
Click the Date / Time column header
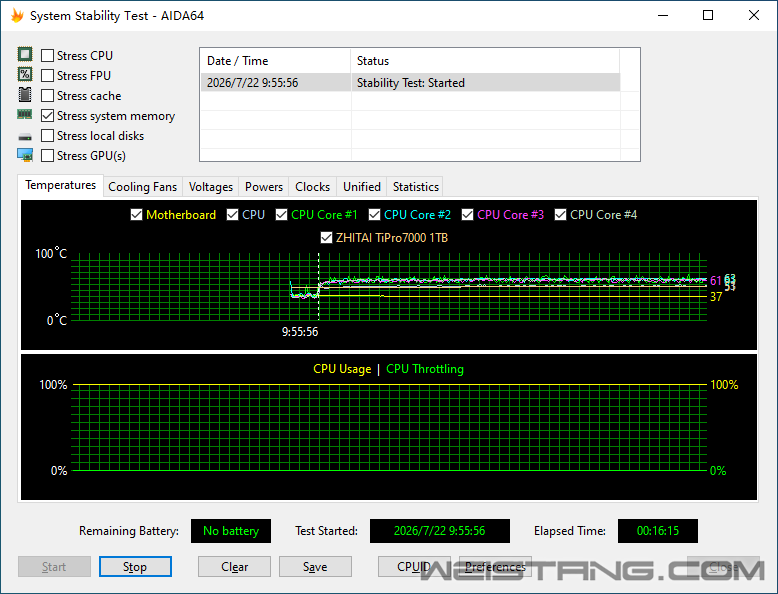tap(275, 61)
